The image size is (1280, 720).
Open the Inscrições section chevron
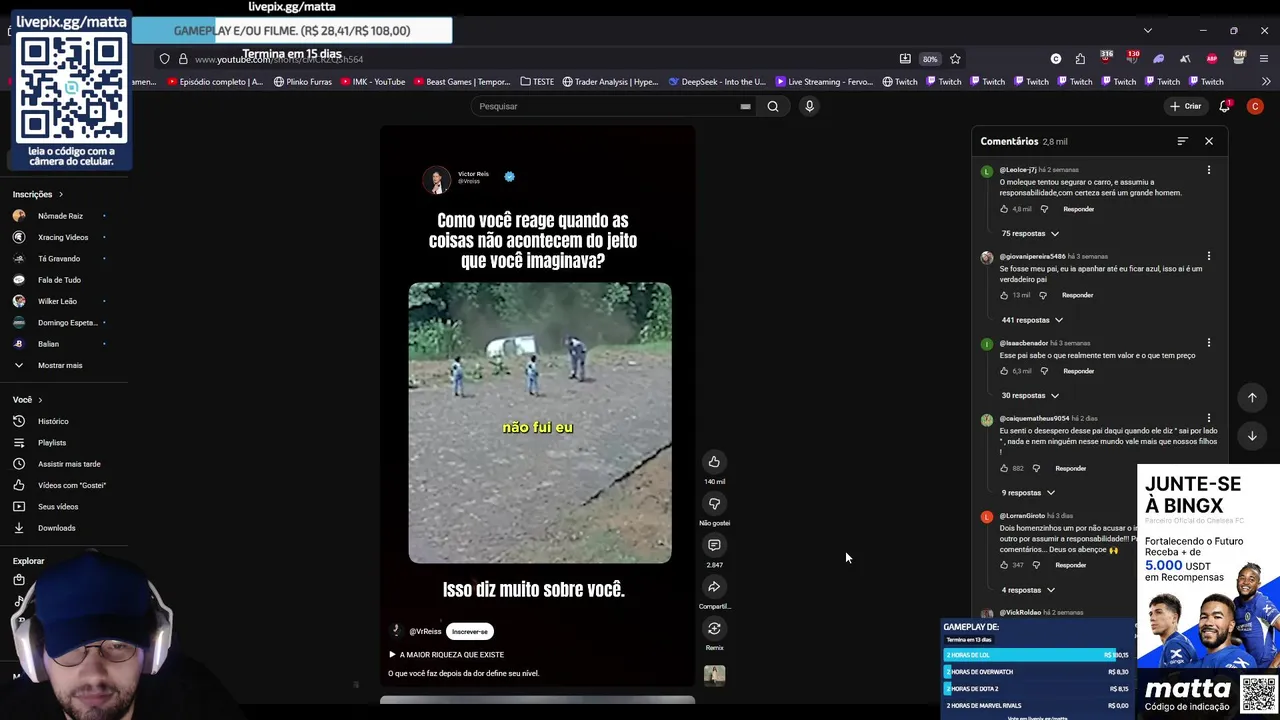tap(61, 194)
